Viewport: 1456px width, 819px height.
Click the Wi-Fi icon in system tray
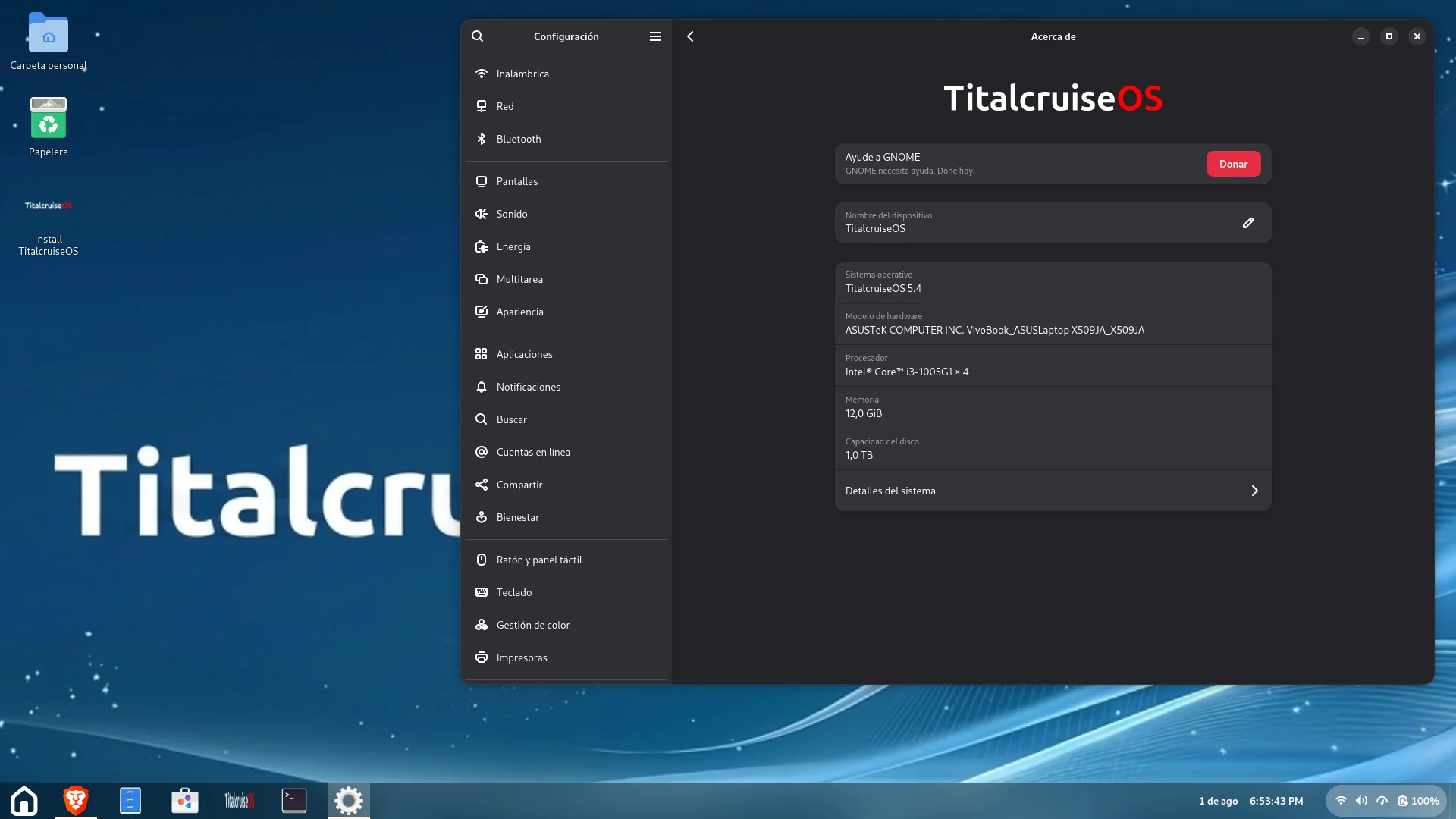click(x=1341, y=801)
